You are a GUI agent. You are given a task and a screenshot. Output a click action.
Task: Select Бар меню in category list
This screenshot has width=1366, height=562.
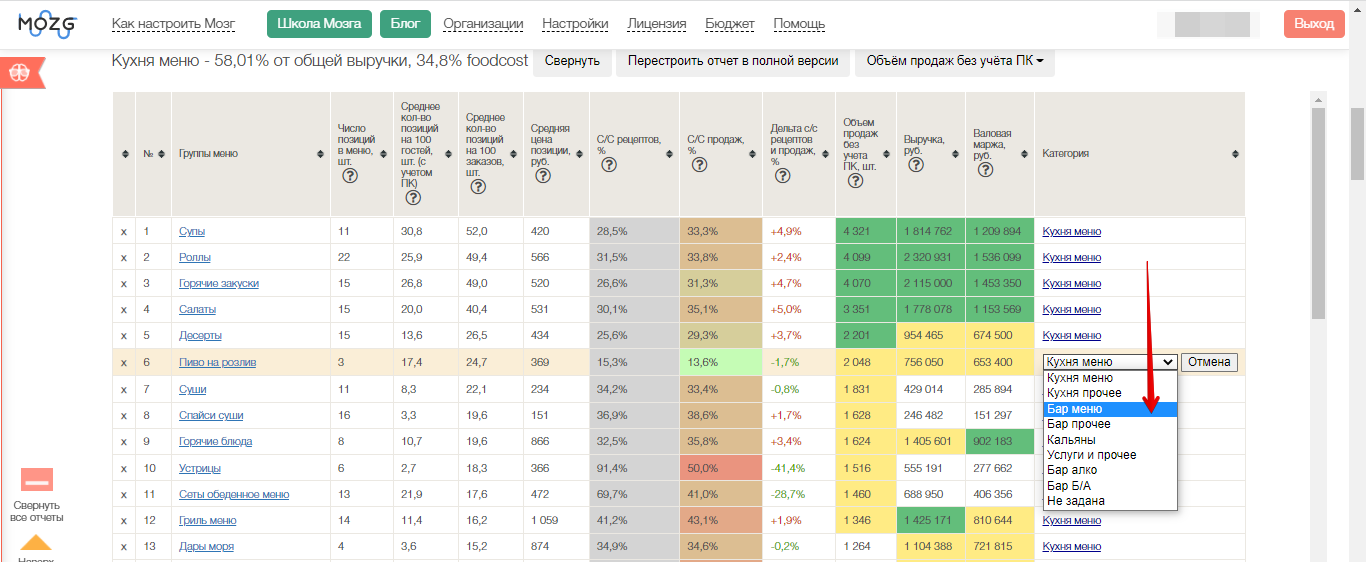1110,409
